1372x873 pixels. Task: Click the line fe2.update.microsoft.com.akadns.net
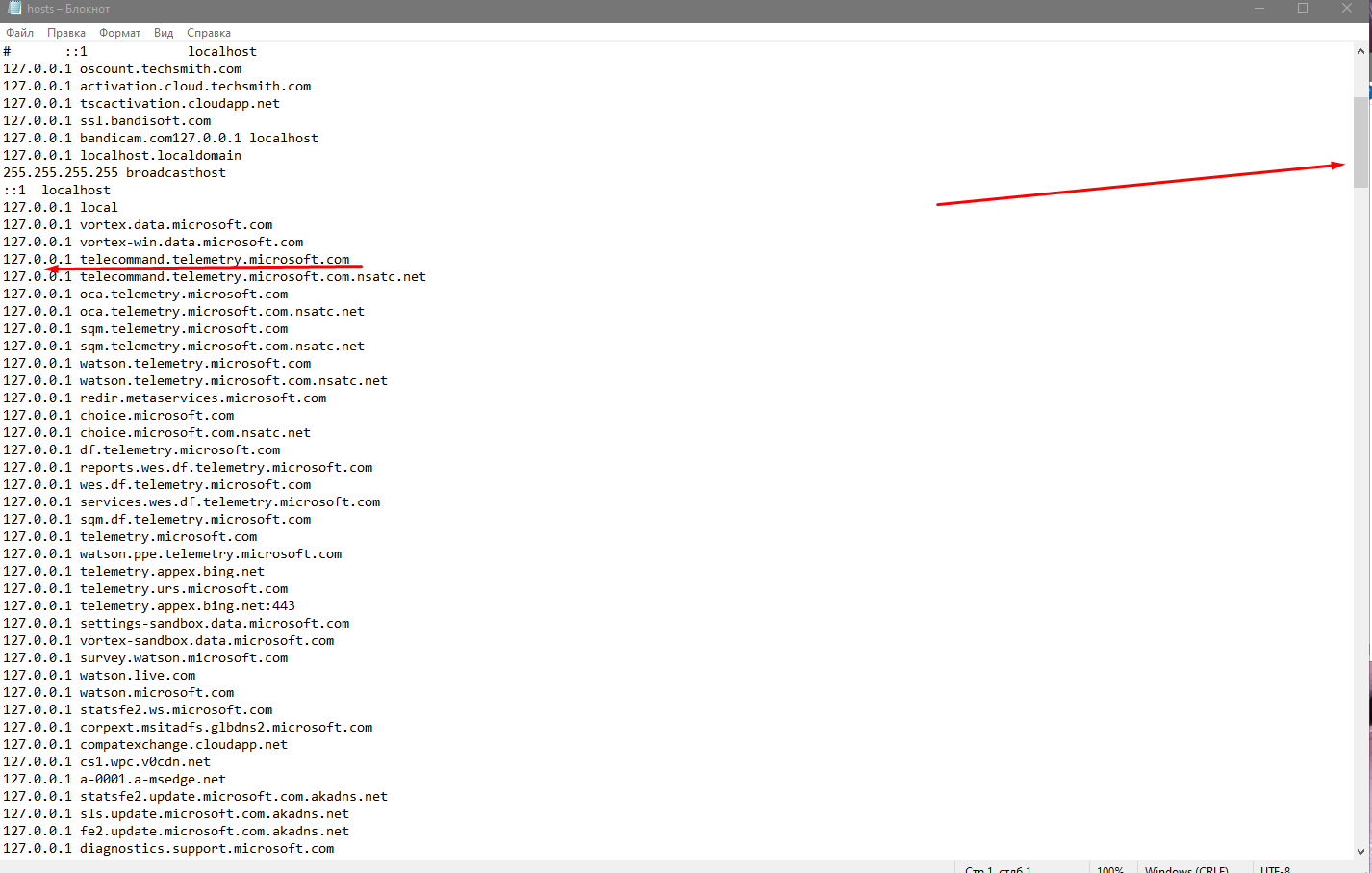[x=176, y=832]
